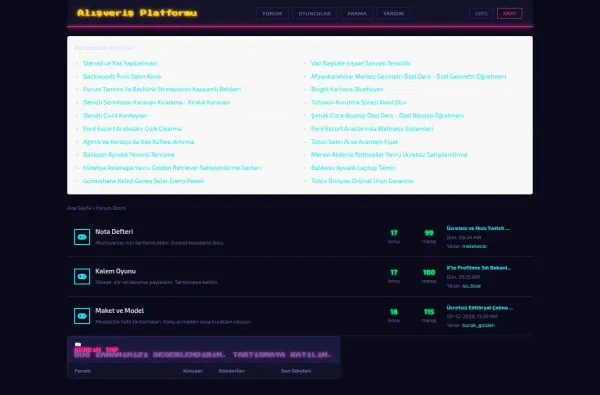600x395 pixels.
Task: View profile of author burak_golden
Action: [x=478, y=325]
